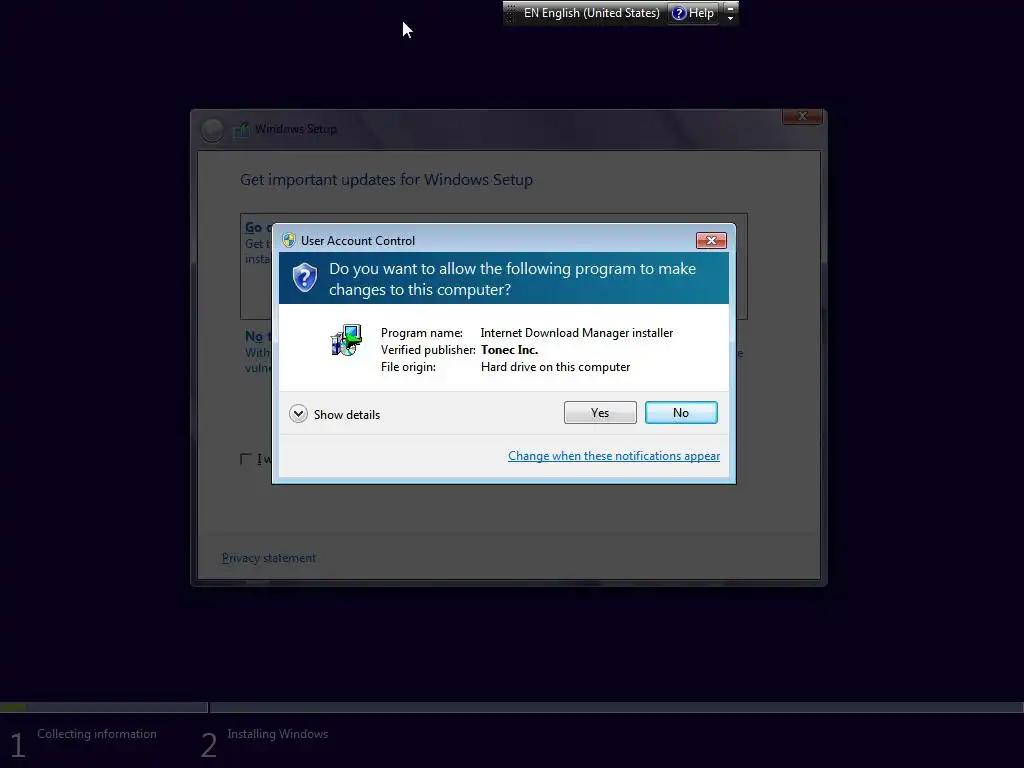Click the Internet Download Manager installer icon
1024x768 pixels.
click(x=346, y=340)
